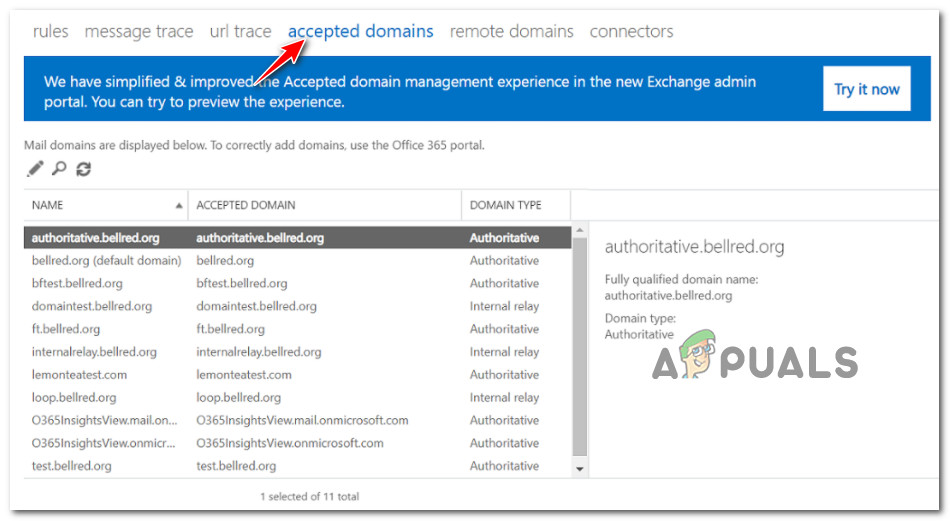The height and width of the screenshot is (521, 950).
Task: Select the test.bellred.org row
Action: coord(71,466)
